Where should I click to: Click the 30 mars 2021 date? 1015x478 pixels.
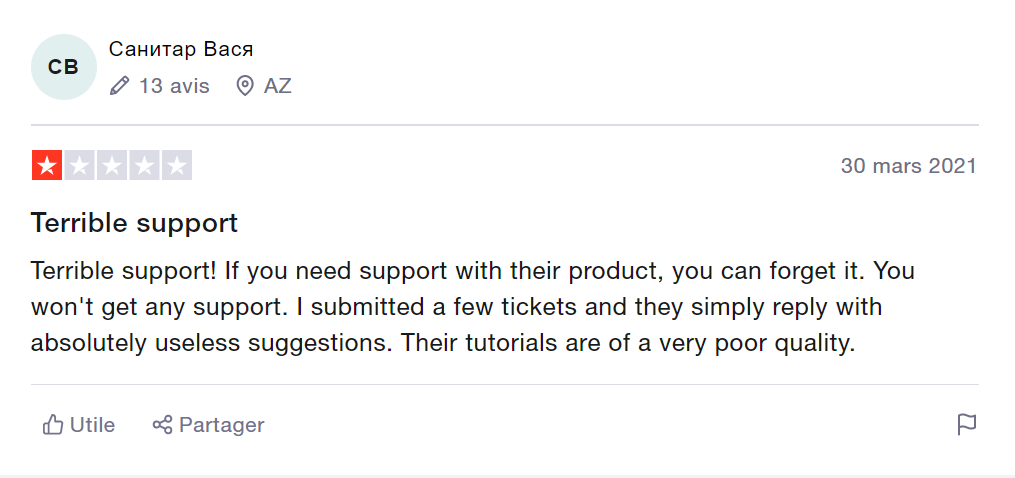(908, 166)
